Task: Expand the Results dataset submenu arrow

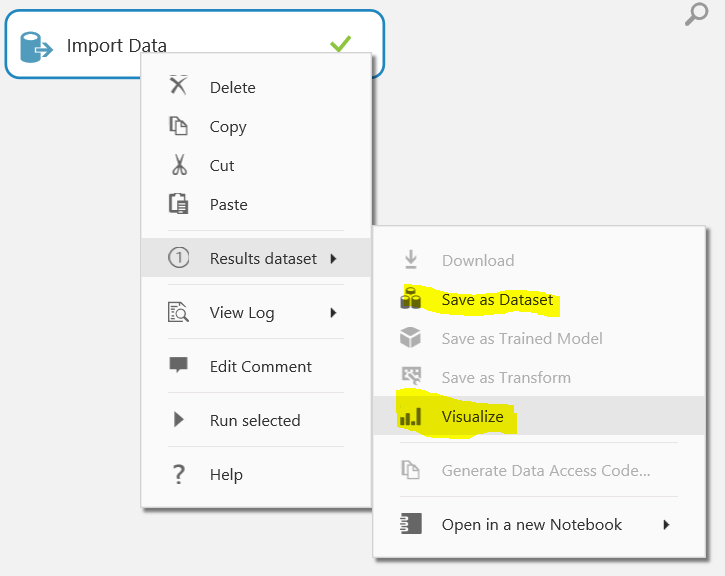Action: click(333, 258)
